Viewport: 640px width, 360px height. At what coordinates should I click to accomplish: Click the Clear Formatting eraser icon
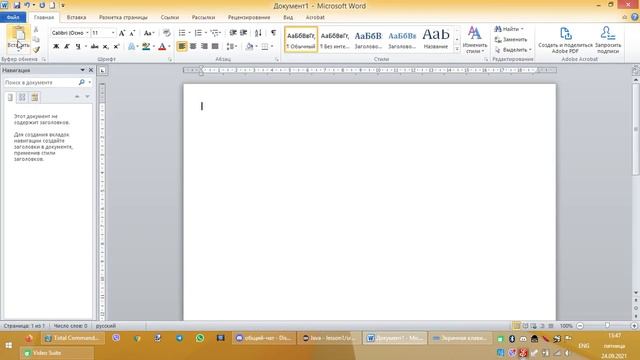[167, 33]
